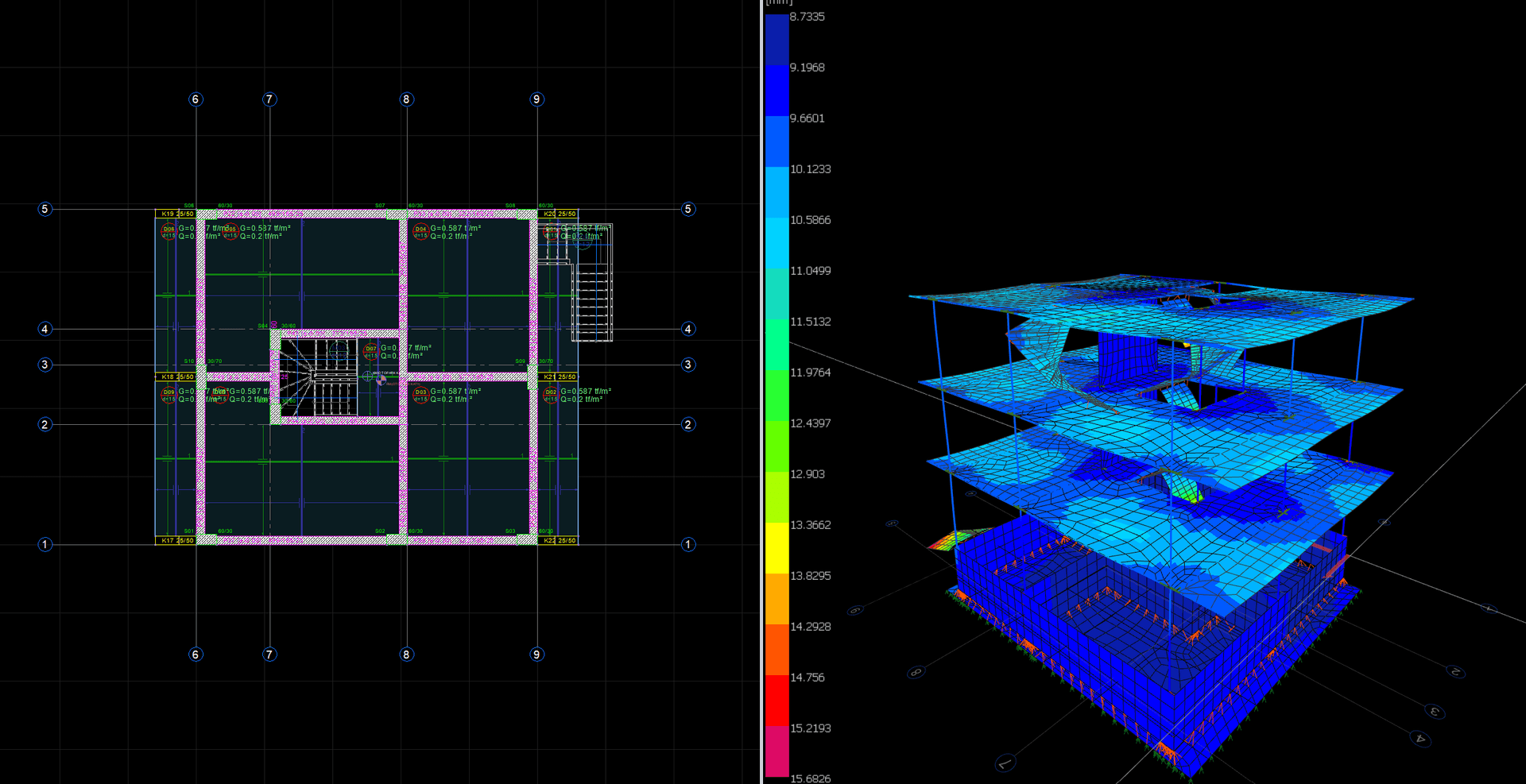Select column label K18 25/50
Image resolution: width=1526 pixels, height=784 pixels.
(176, 377)
